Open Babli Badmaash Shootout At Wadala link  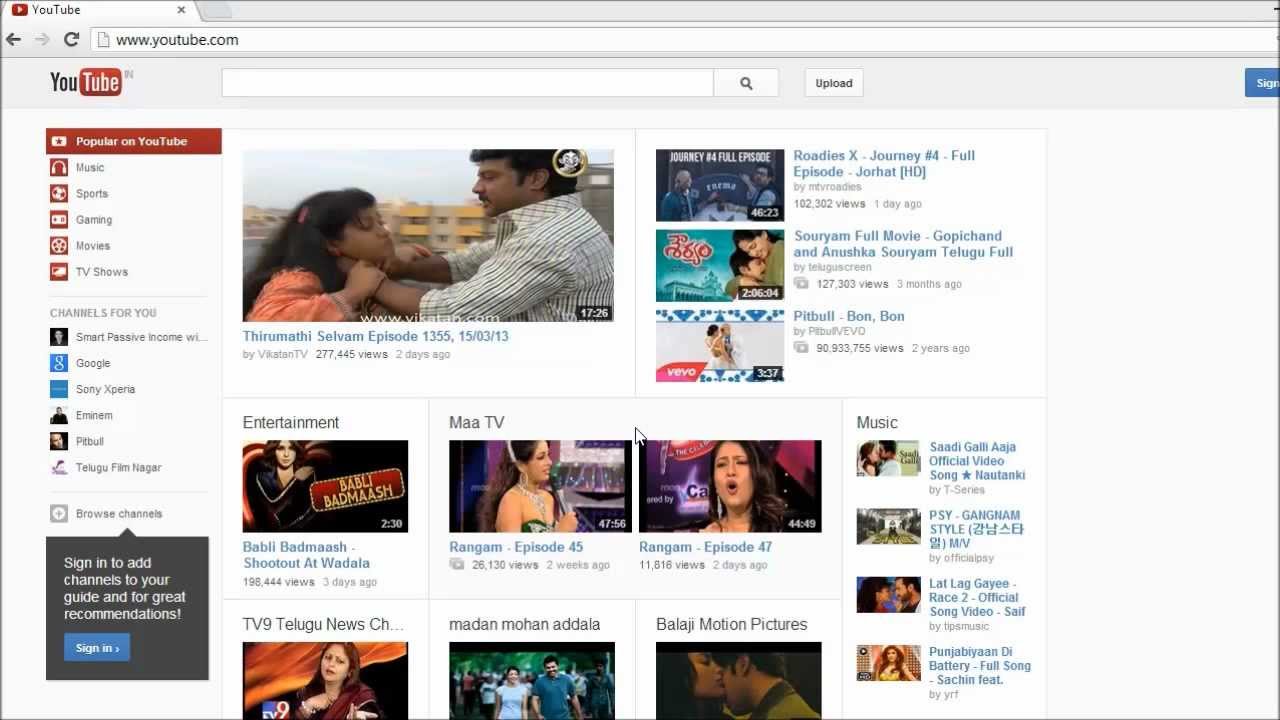(306, 555)
